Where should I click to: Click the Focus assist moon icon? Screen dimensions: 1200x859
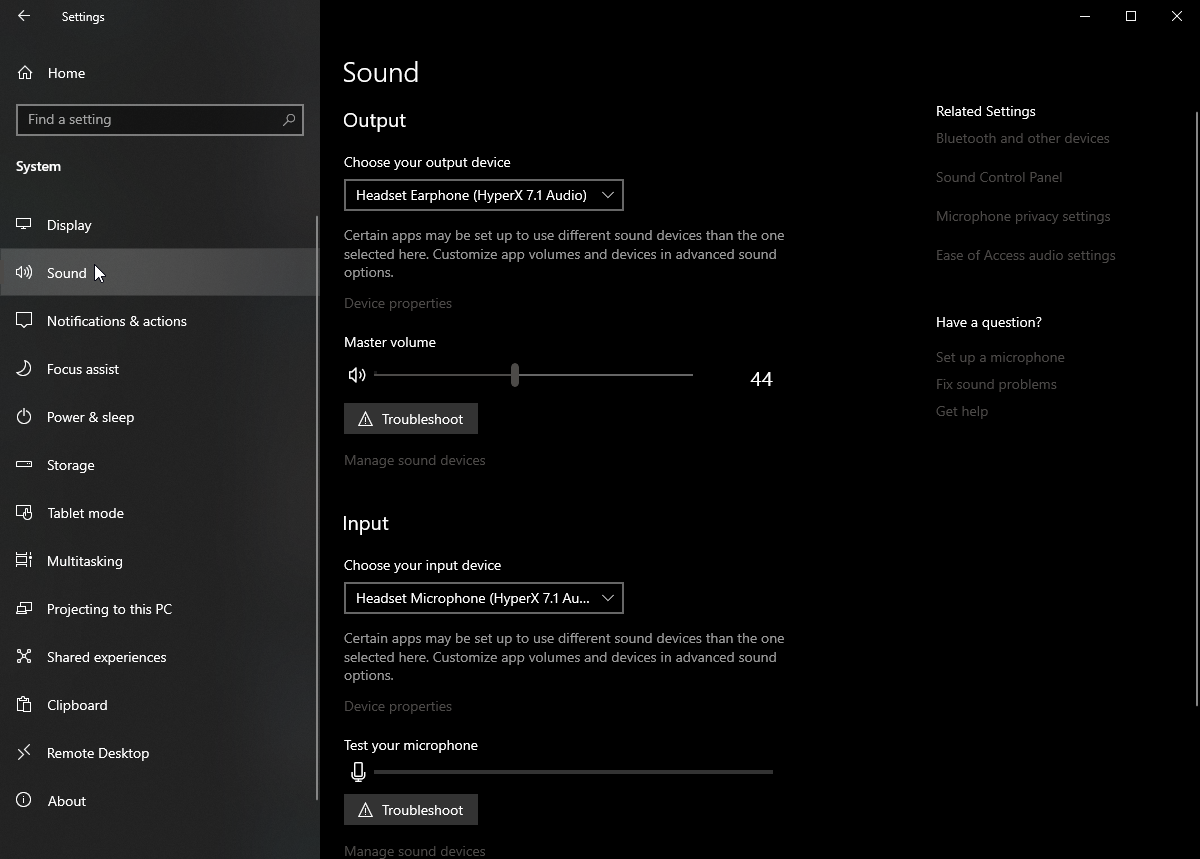pos(23,369)
